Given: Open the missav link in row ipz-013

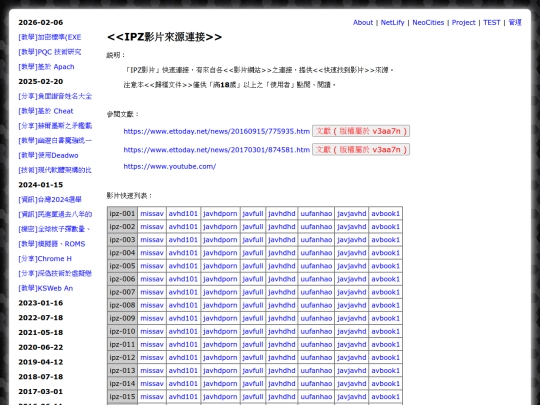Looking at the screenshot, I should pyautogui.click(x=152, y=371).
